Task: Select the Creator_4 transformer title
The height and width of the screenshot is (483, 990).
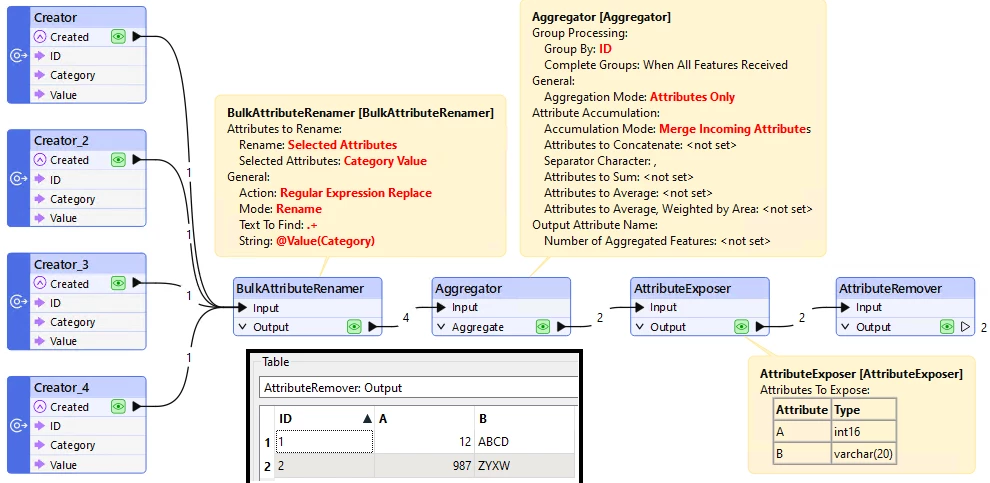Action: 61,387
